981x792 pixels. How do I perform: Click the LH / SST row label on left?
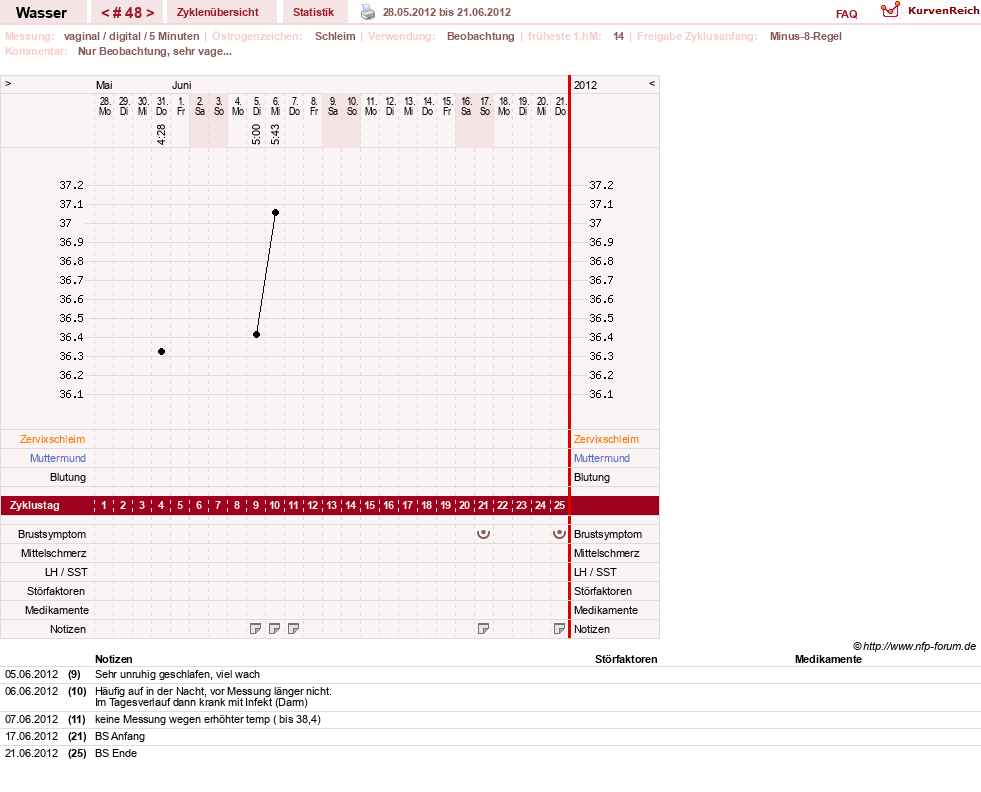66,572
